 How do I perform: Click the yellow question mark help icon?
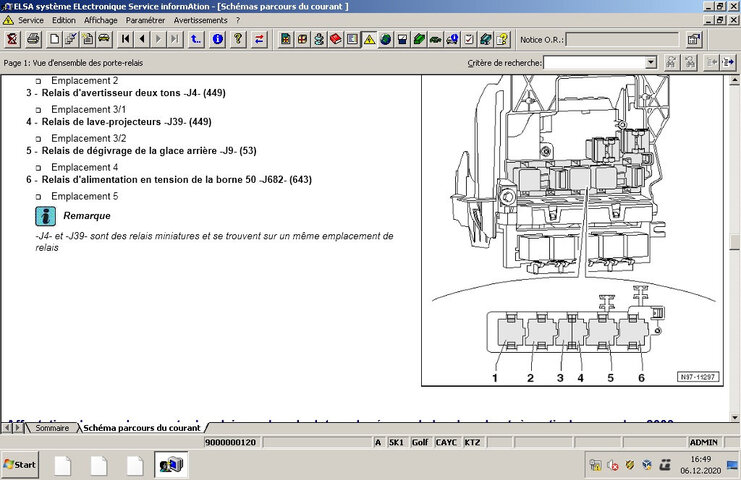[x=238, y=39]
